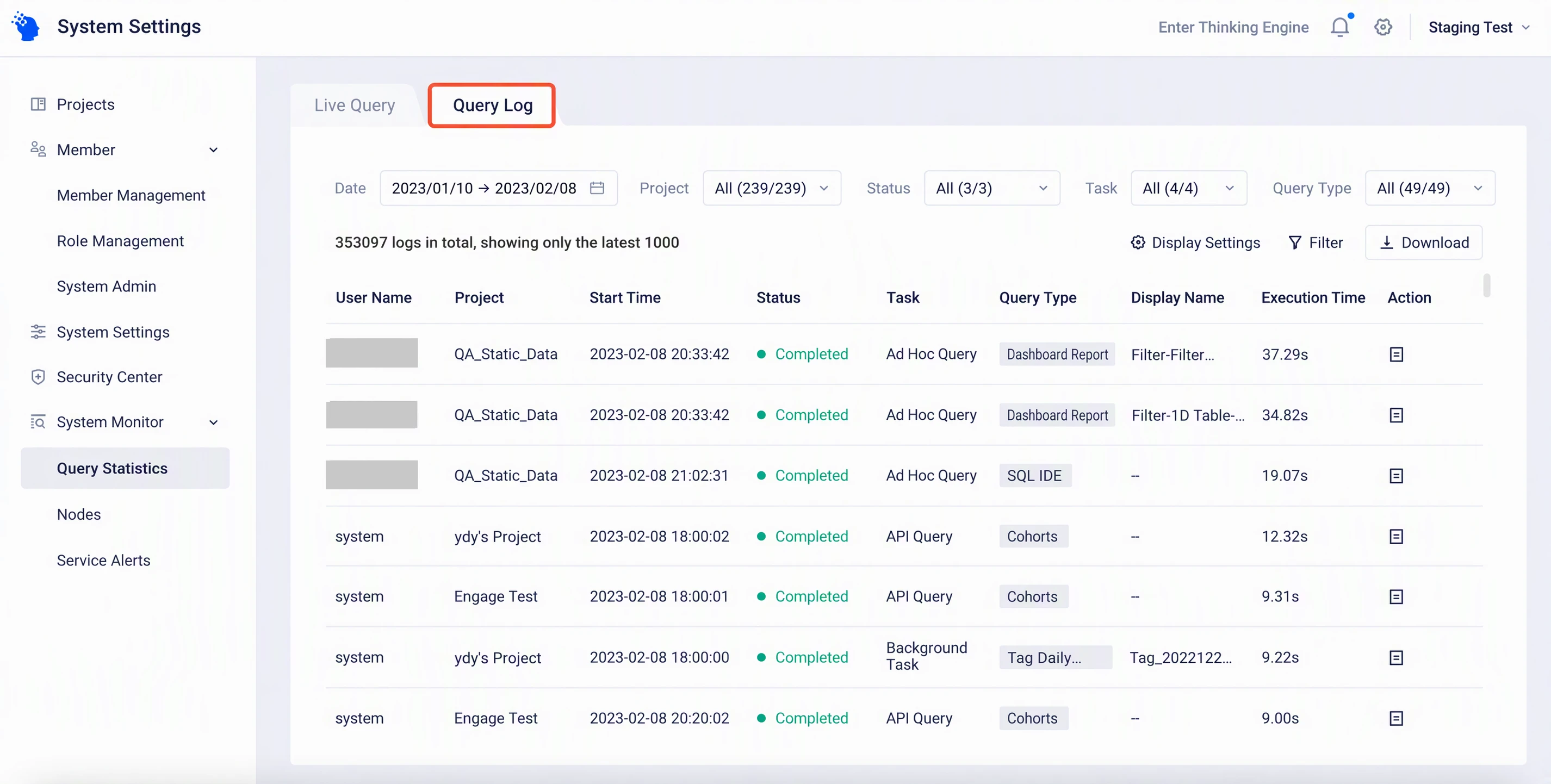
Task: View log details for 9.31s Cohorts row
Action: 1396,597
